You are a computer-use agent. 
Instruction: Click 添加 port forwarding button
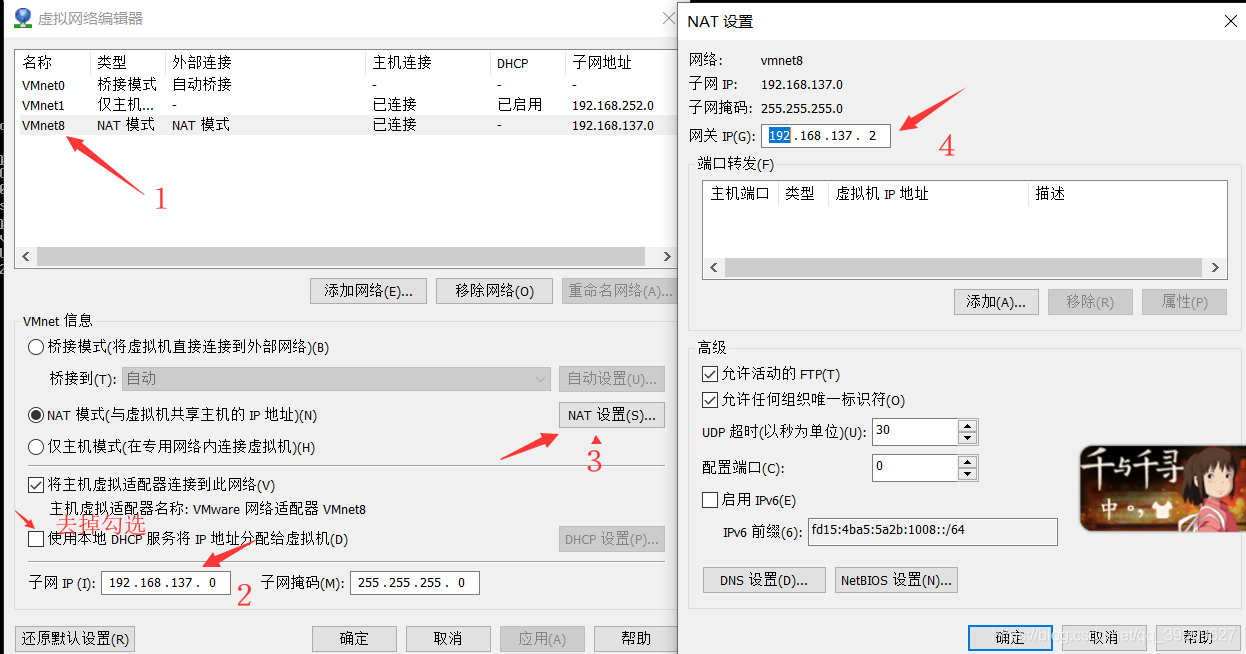pyautogui.click(x=997, y=302)
